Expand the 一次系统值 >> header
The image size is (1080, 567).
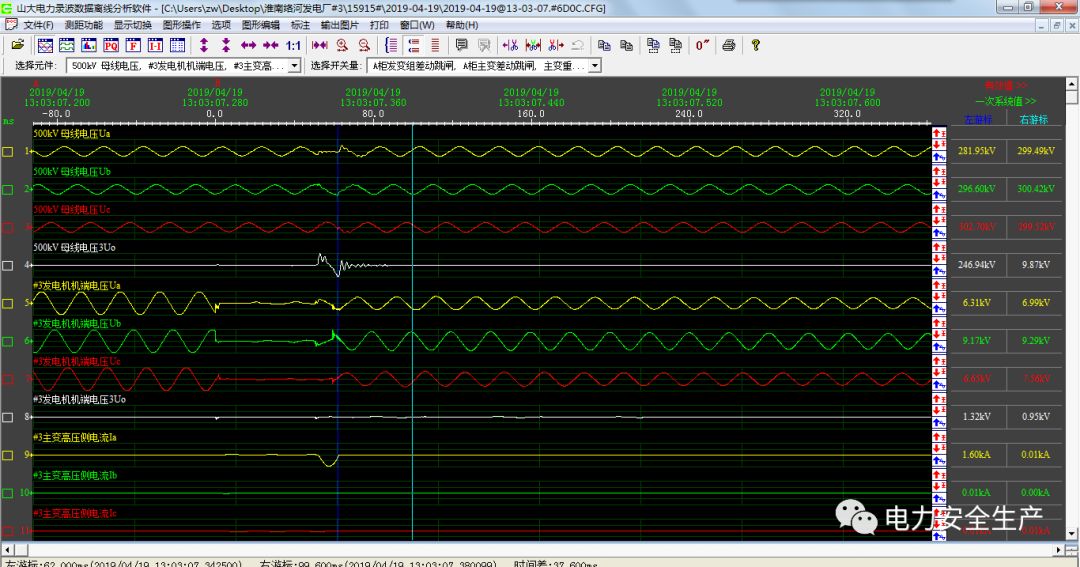1005,102
